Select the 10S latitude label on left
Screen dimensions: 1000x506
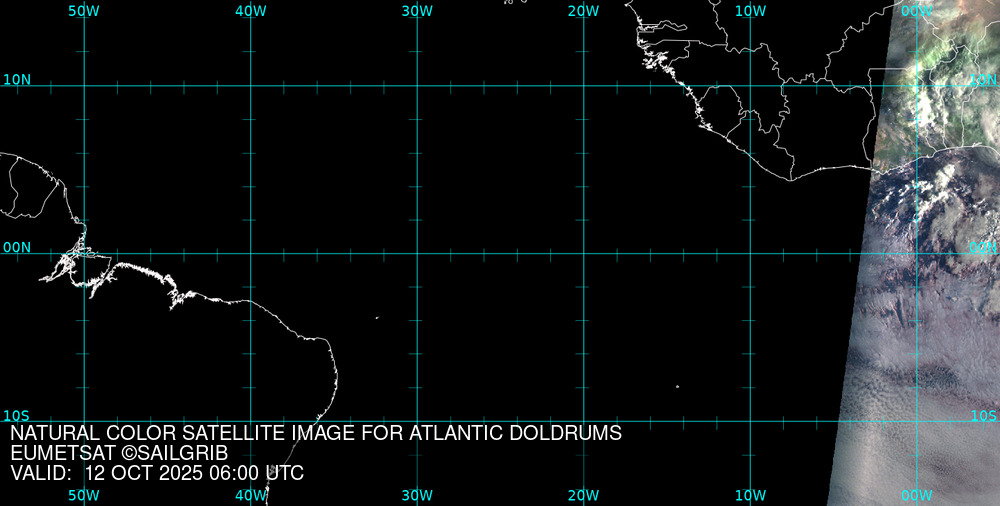17,415
